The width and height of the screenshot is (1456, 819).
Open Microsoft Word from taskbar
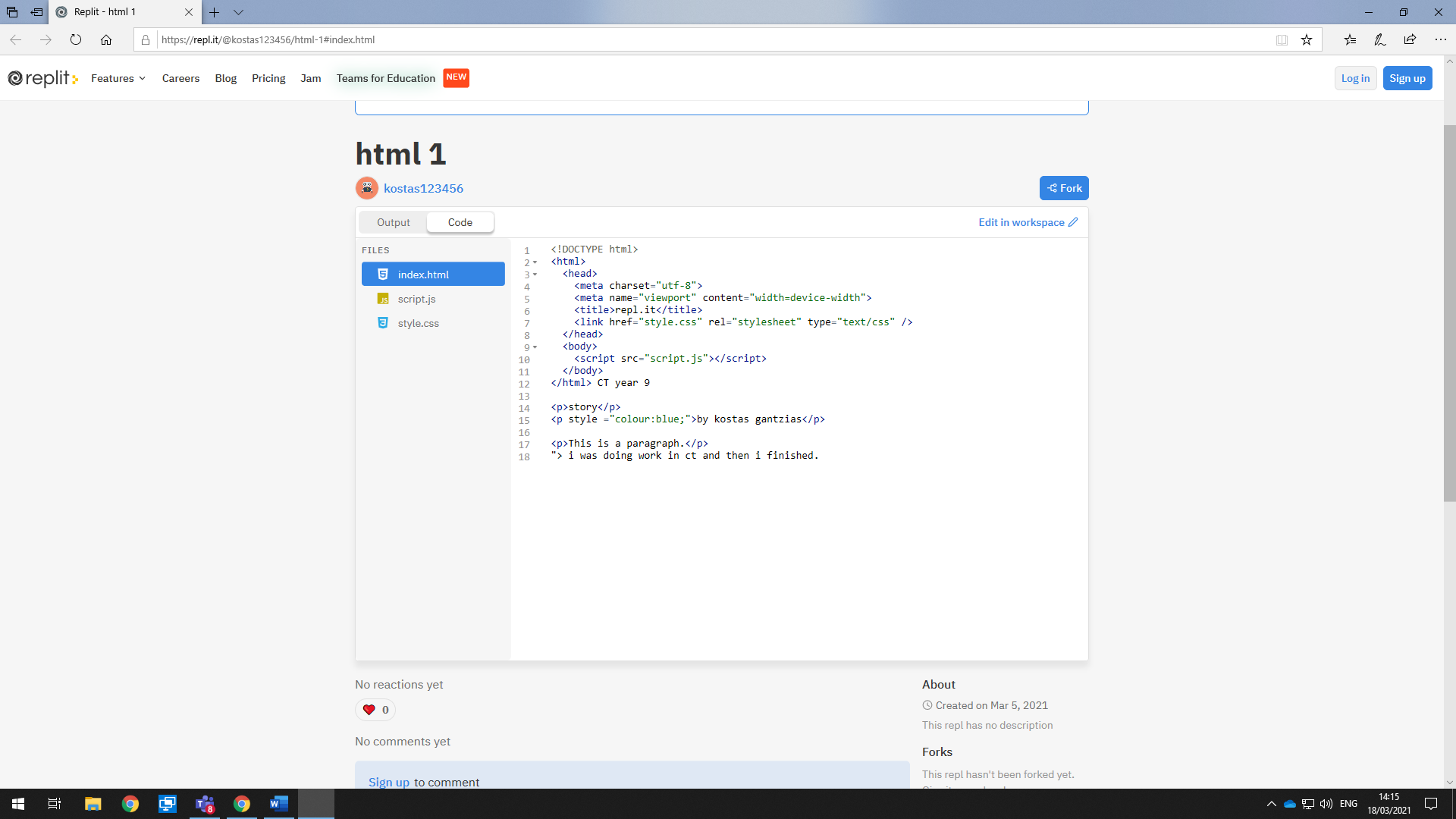pos(278,804)
